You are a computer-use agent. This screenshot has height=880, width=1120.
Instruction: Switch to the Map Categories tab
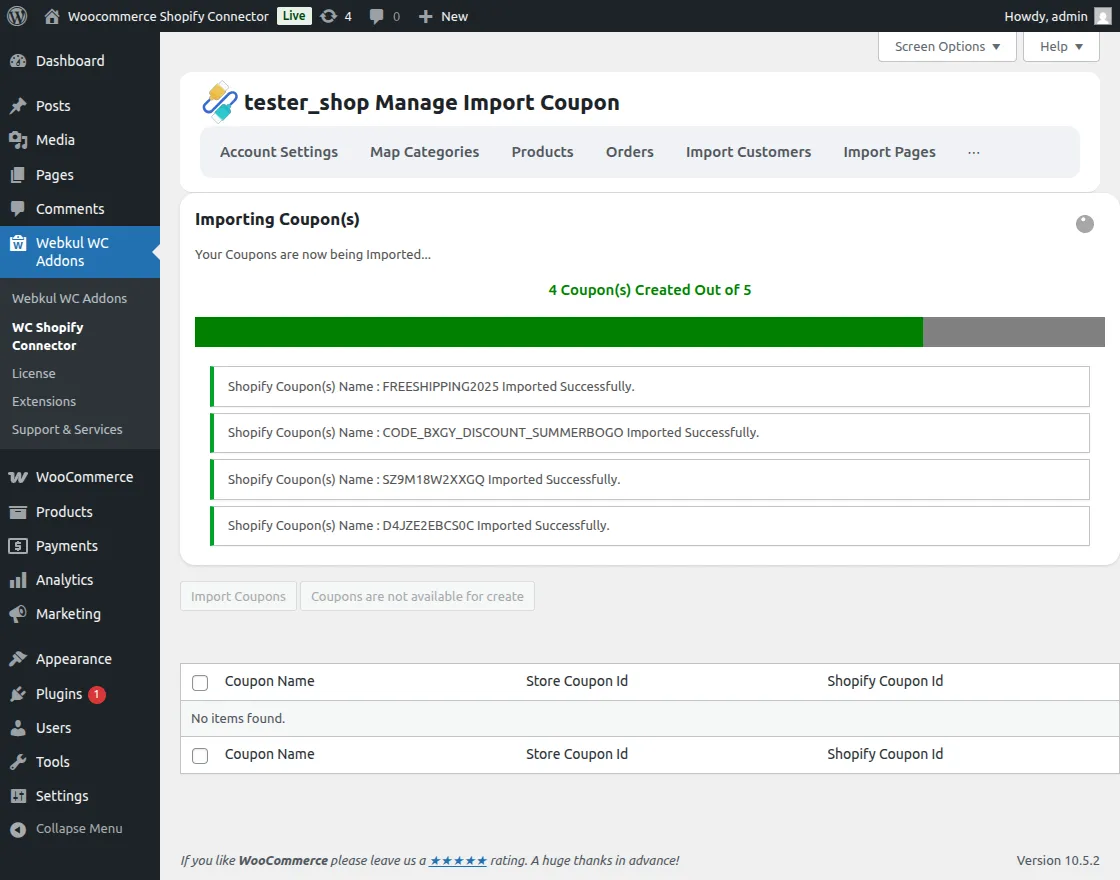click(x=424, y=152)
